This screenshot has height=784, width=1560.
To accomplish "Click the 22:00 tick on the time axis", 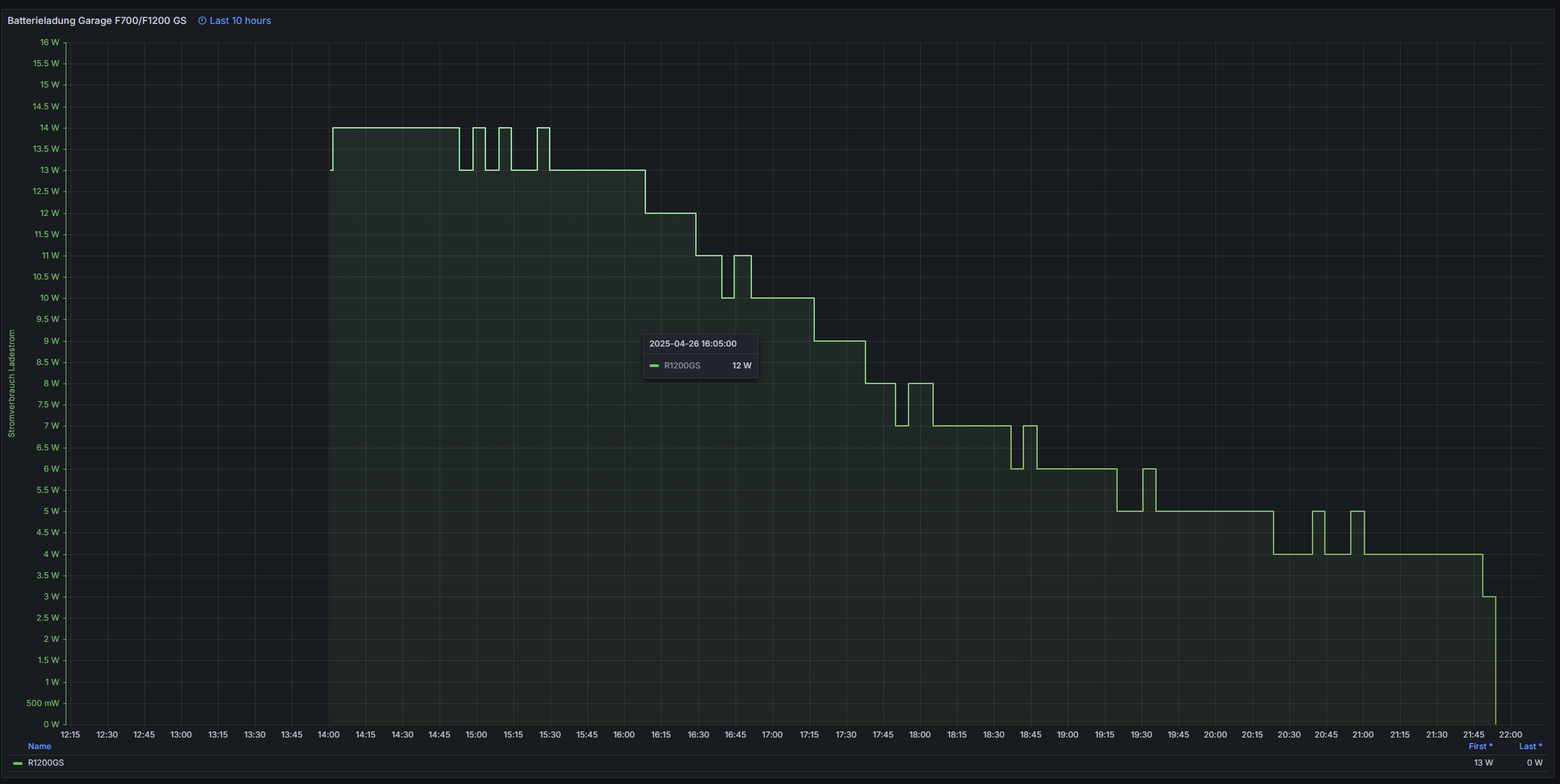I will coord(1510,735).
